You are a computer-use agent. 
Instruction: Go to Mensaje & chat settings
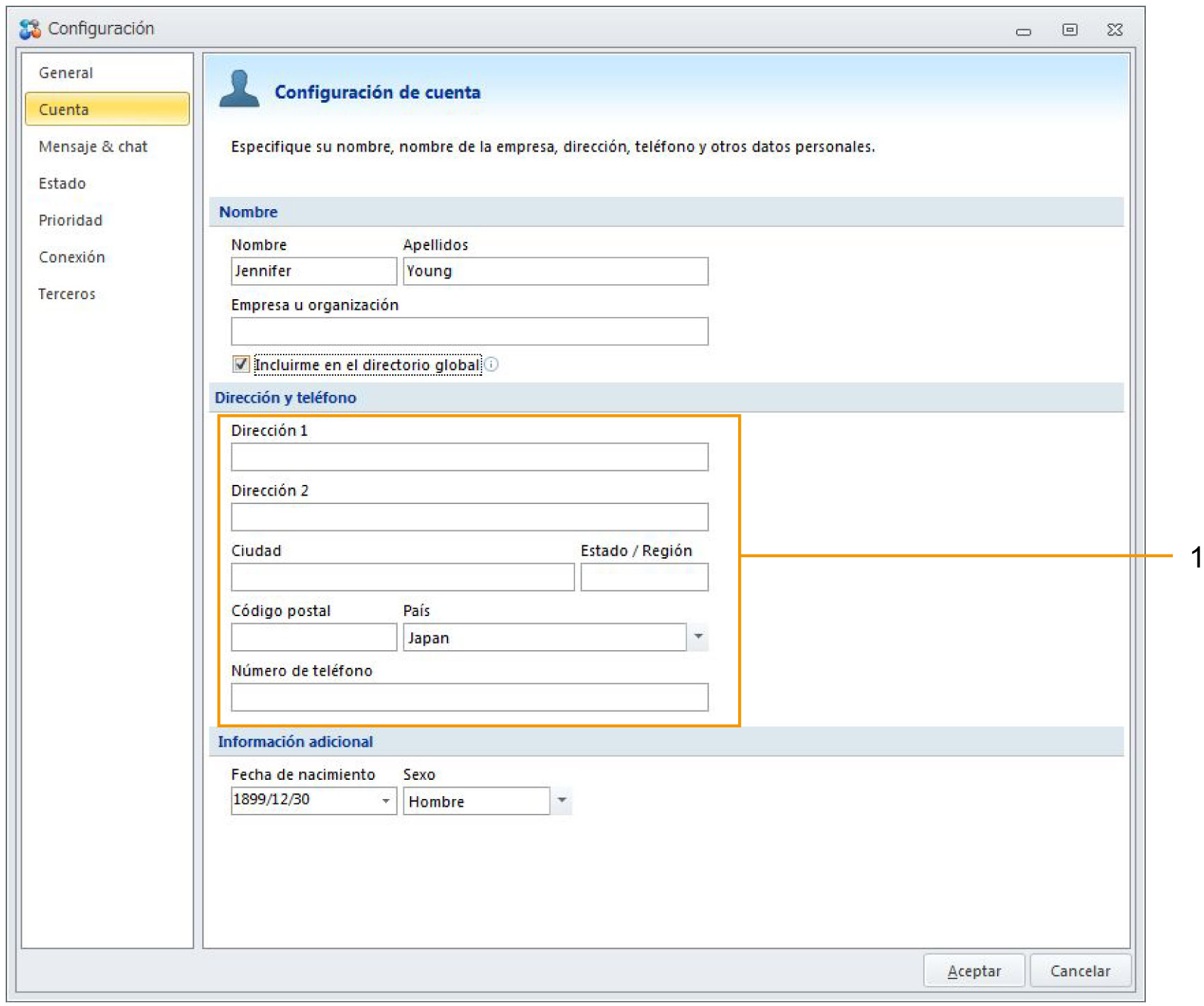[x=107, y=147]
